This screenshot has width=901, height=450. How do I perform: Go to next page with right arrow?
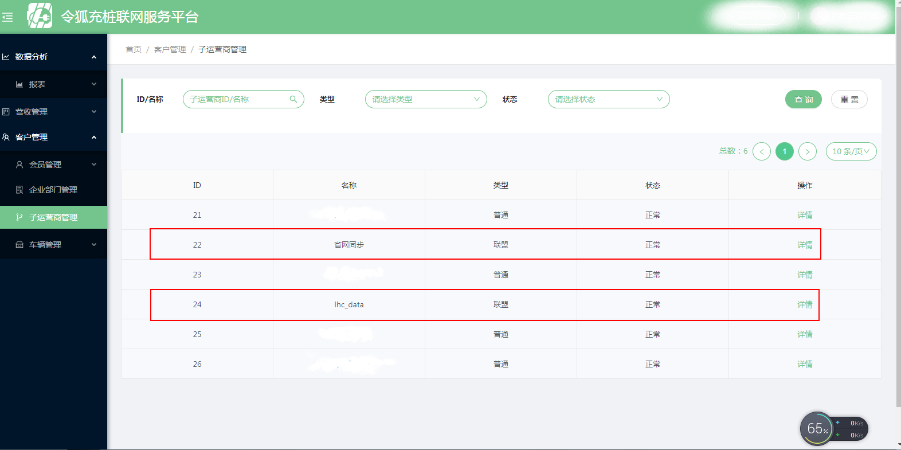click(808, 151)
